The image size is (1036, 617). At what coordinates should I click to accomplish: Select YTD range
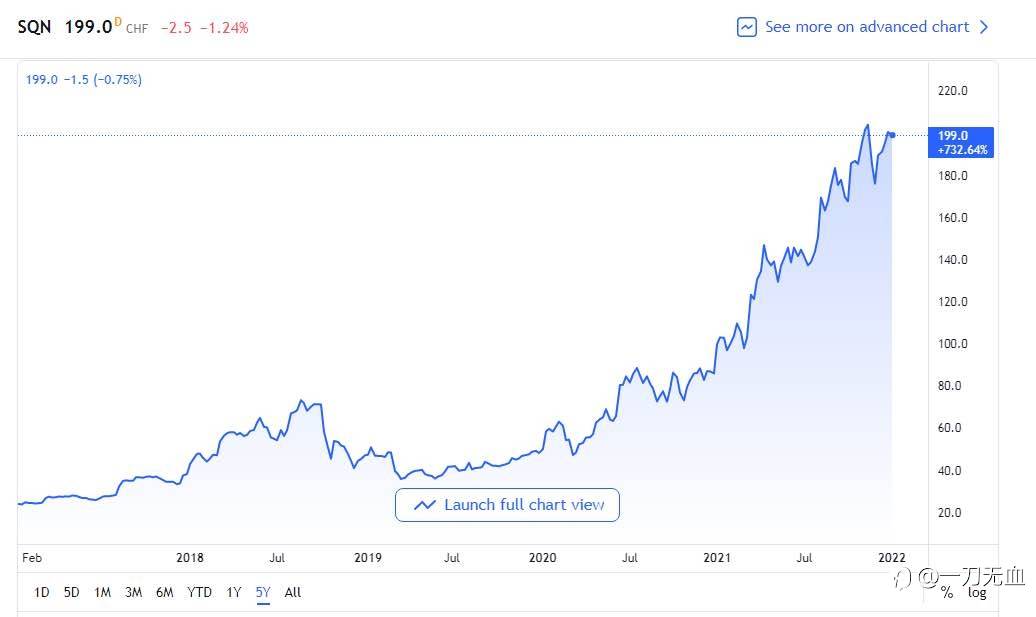[x=200, y=592]
